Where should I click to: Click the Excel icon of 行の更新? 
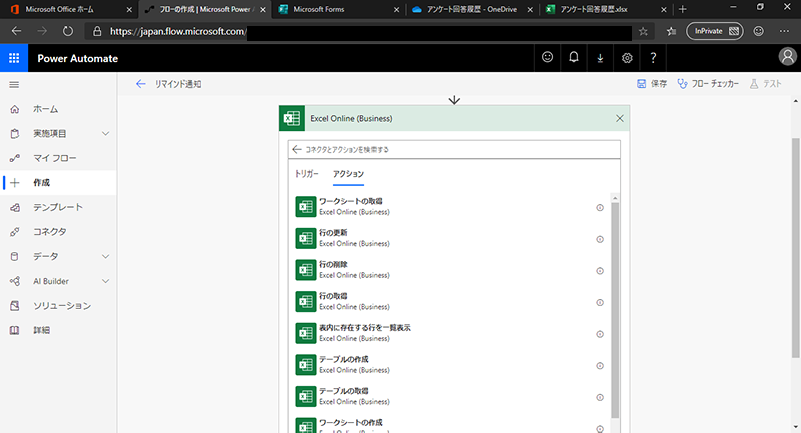[x=306, y=238]
